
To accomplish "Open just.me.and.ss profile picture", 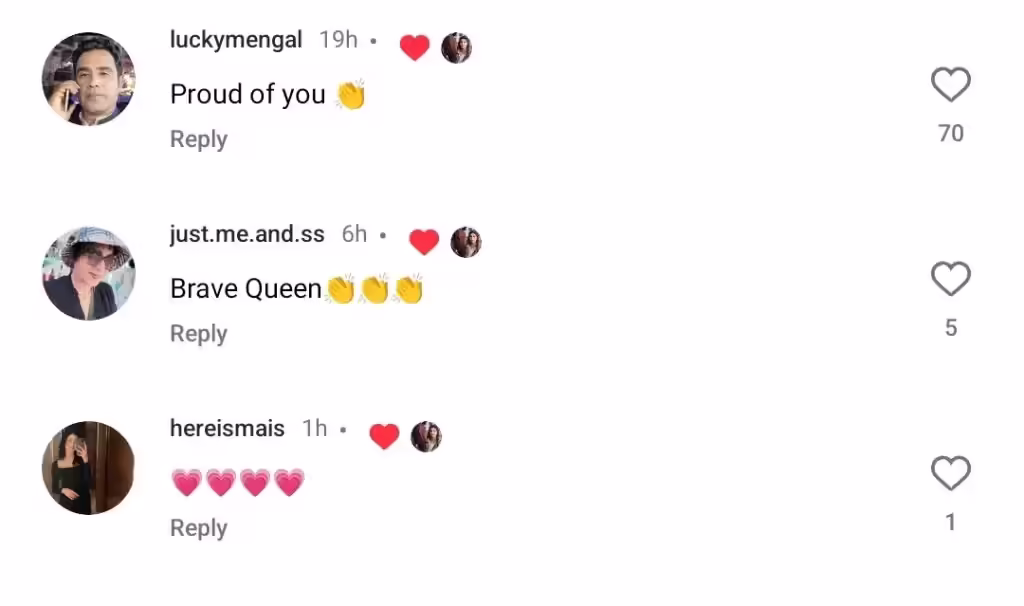I will pyautogui.click(x=89, y=274).
